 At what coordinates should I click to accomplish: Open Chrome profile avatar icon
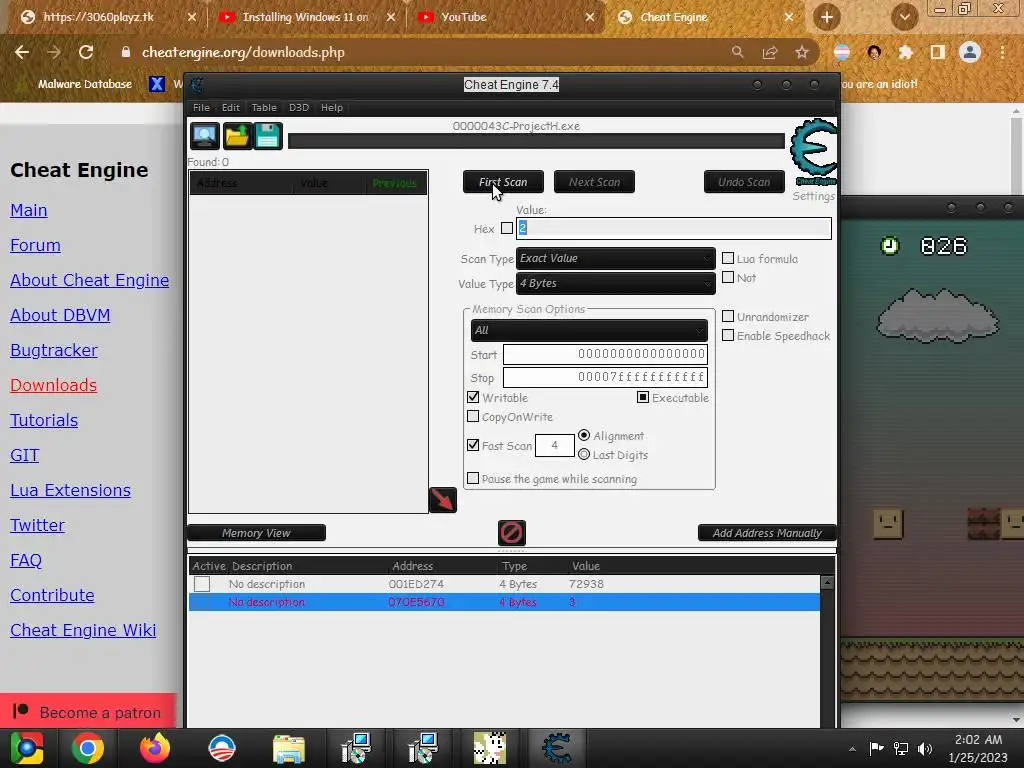click(970, 52)
